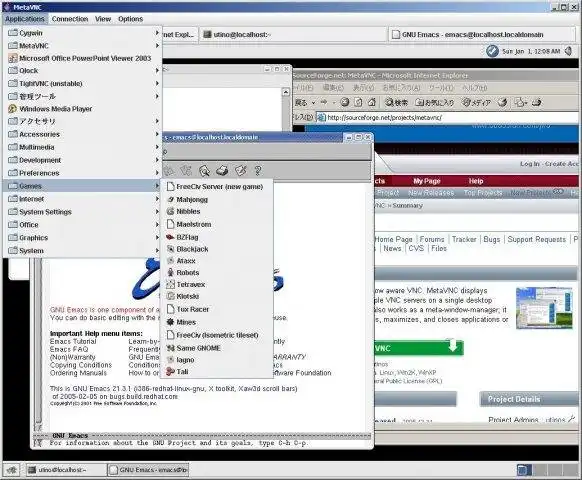The image size is (582, 480).
Task: Click Emacs toolbar print icon
Action: click(x=222, y=171)
